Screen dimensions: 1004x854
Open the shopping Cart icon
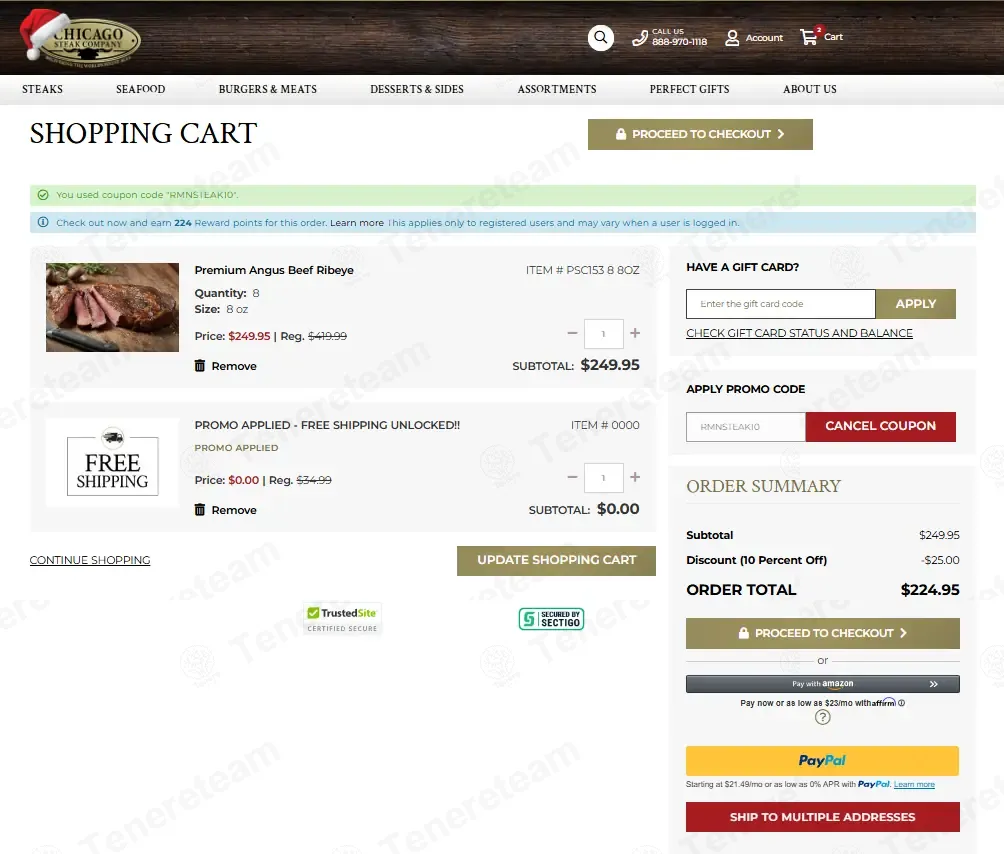click(x=809, y=36)
